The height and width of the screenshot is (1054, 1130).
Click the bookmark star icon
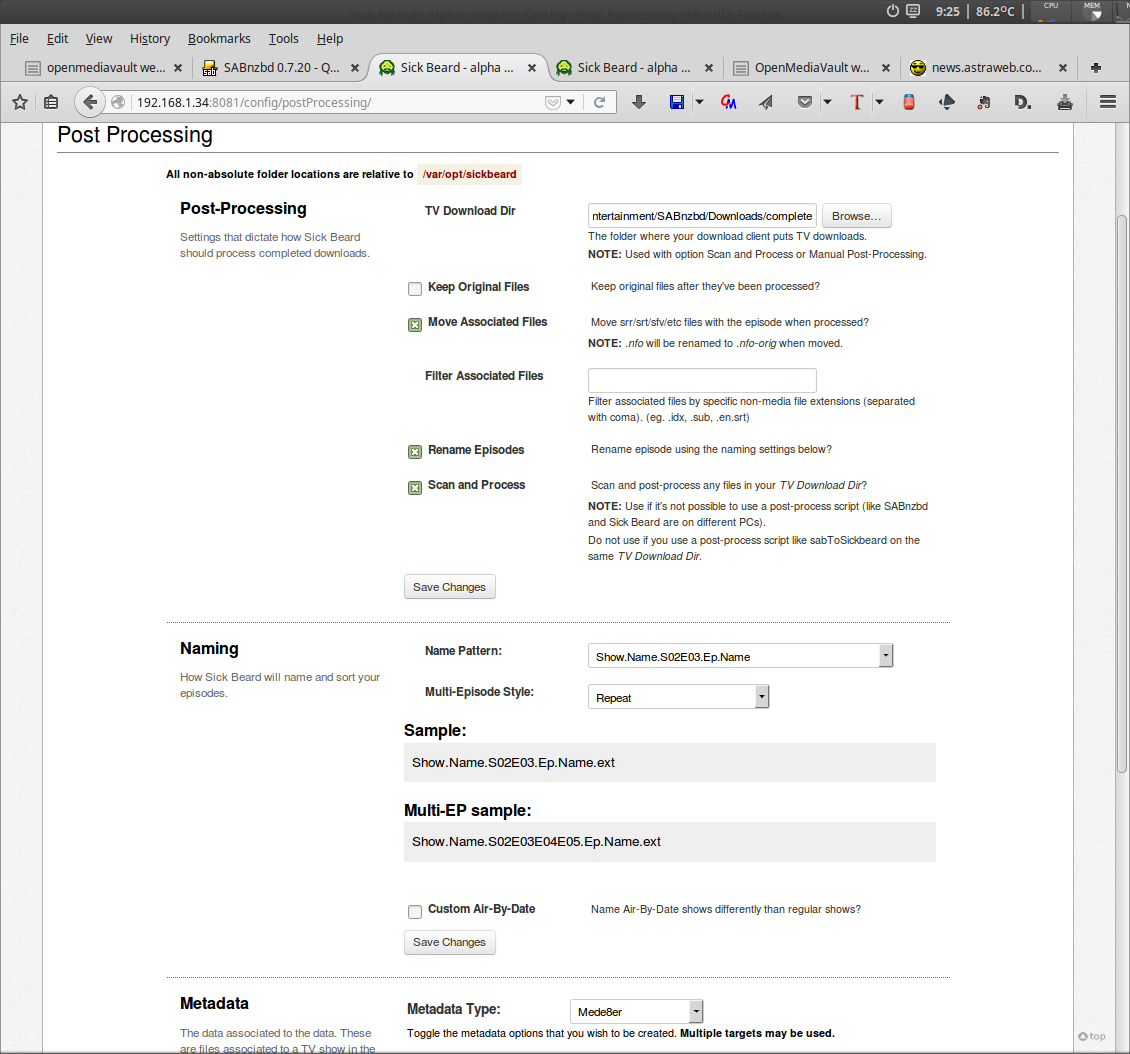click(x=20, y=102)
